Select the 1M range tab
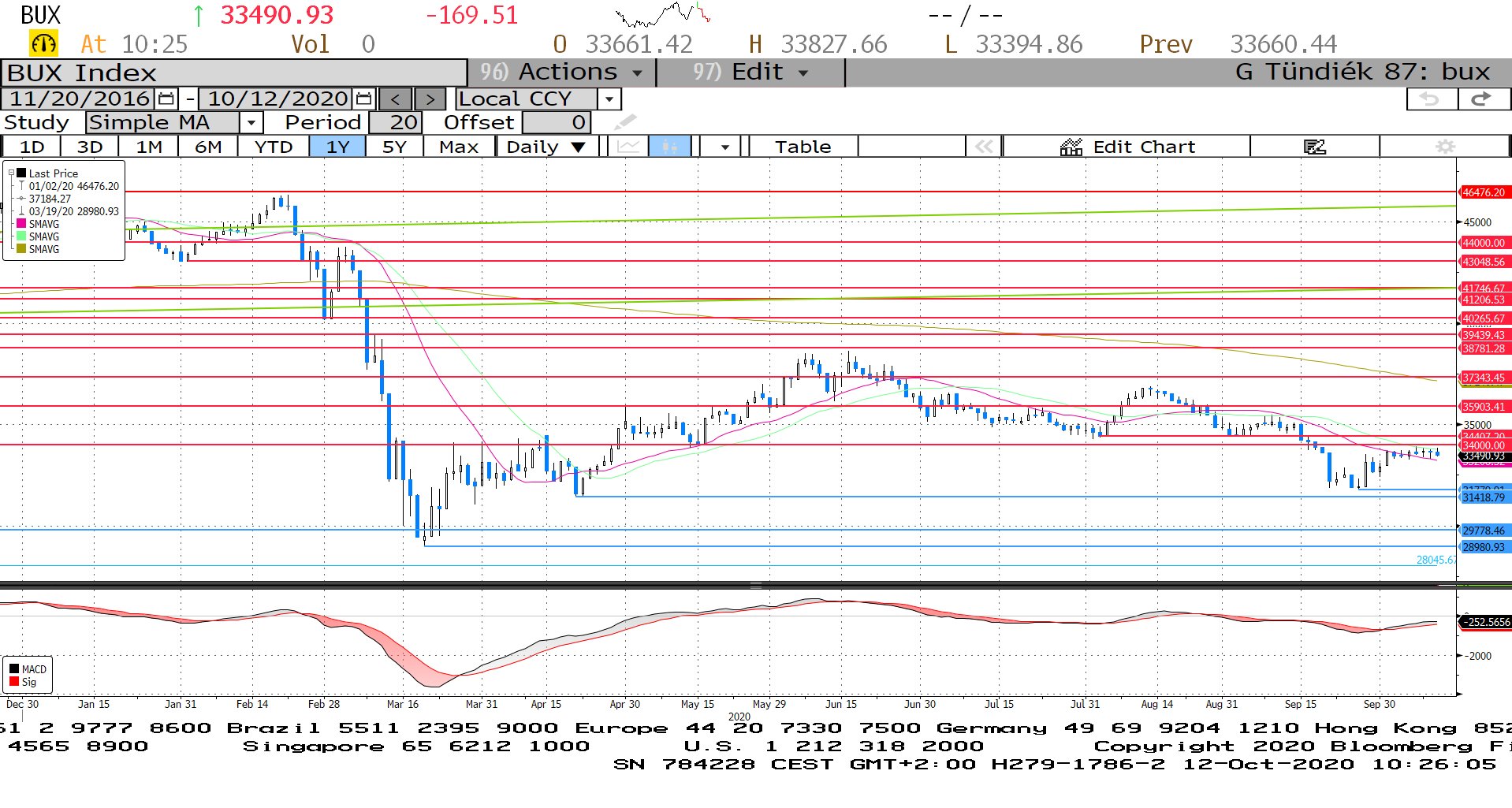 point(148,147)
